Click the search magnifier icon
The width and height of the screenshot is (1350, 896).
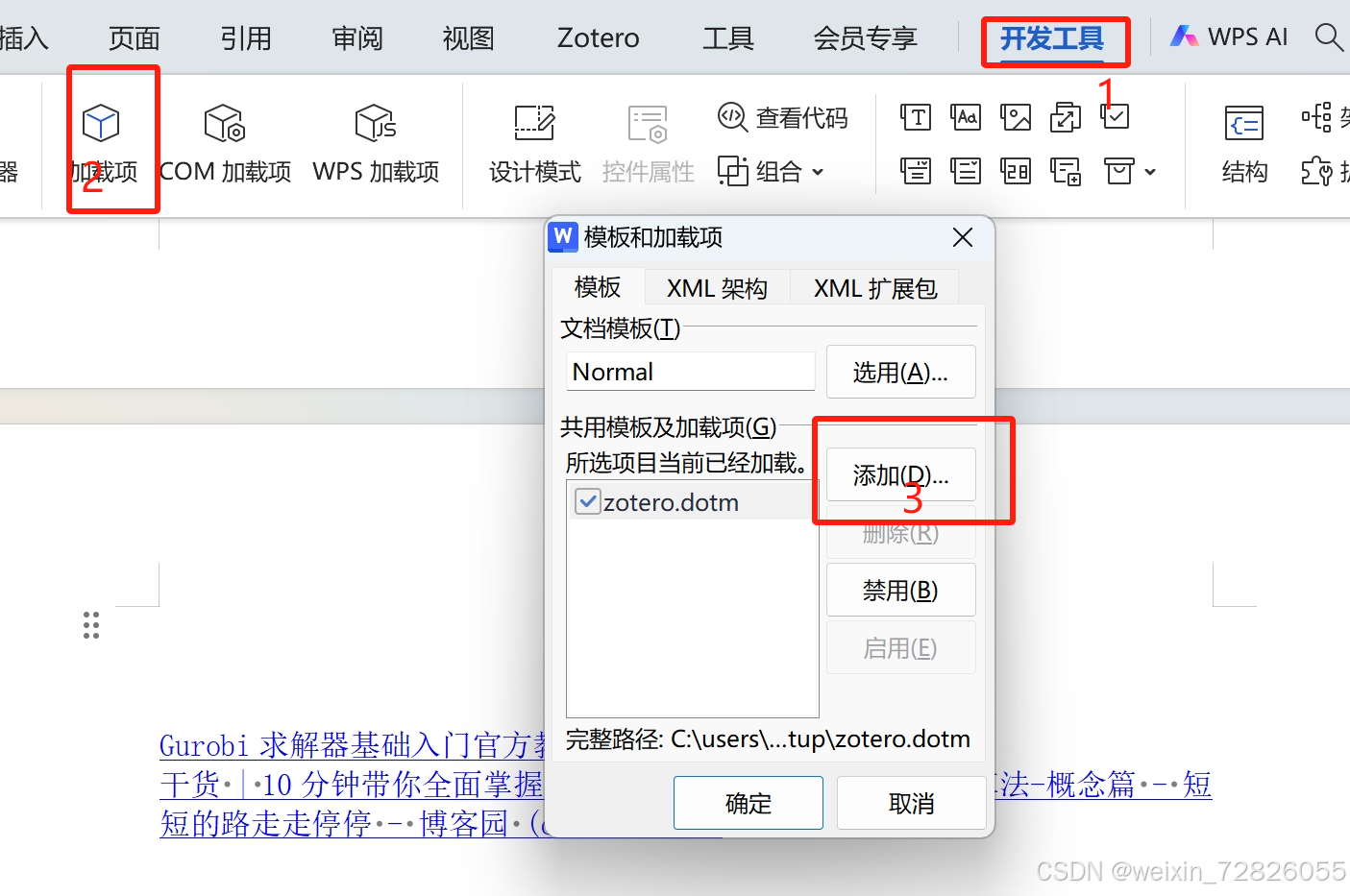pyautogui.click(x=1329, y=37)
